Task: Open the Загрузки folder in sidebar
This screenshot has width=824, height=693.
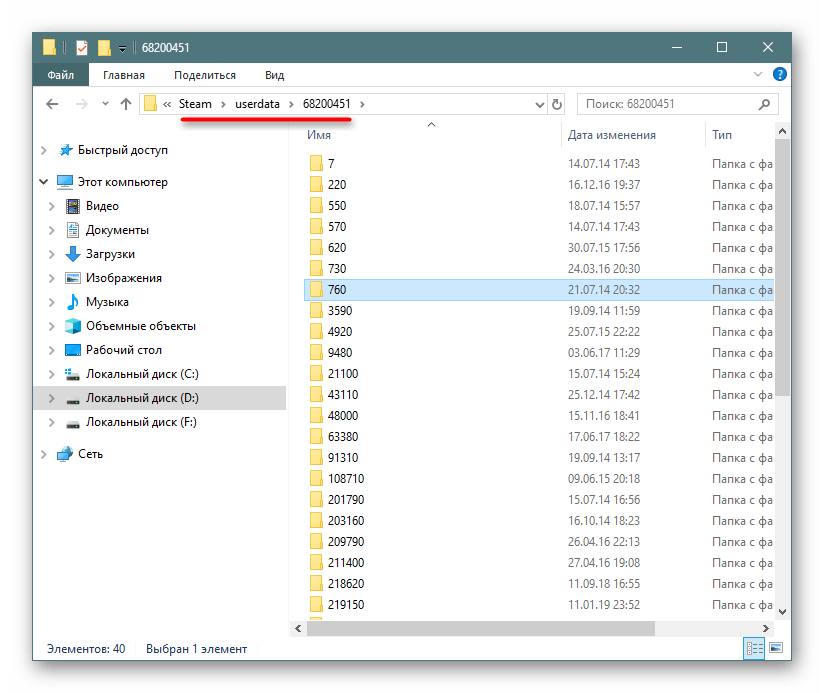Action: [110, 254]
